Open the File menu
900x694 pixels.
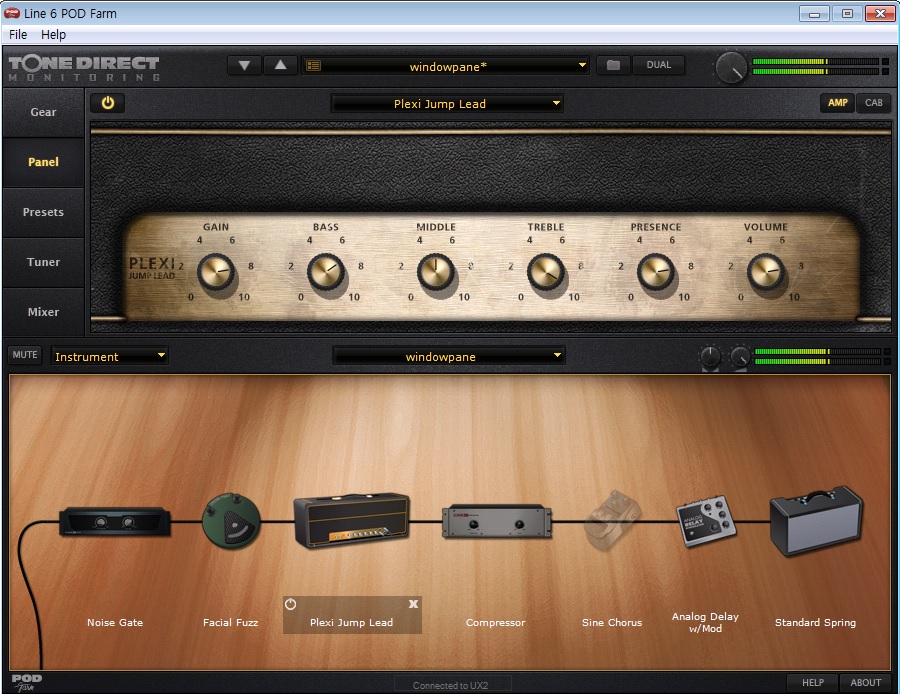pos(18,34)
